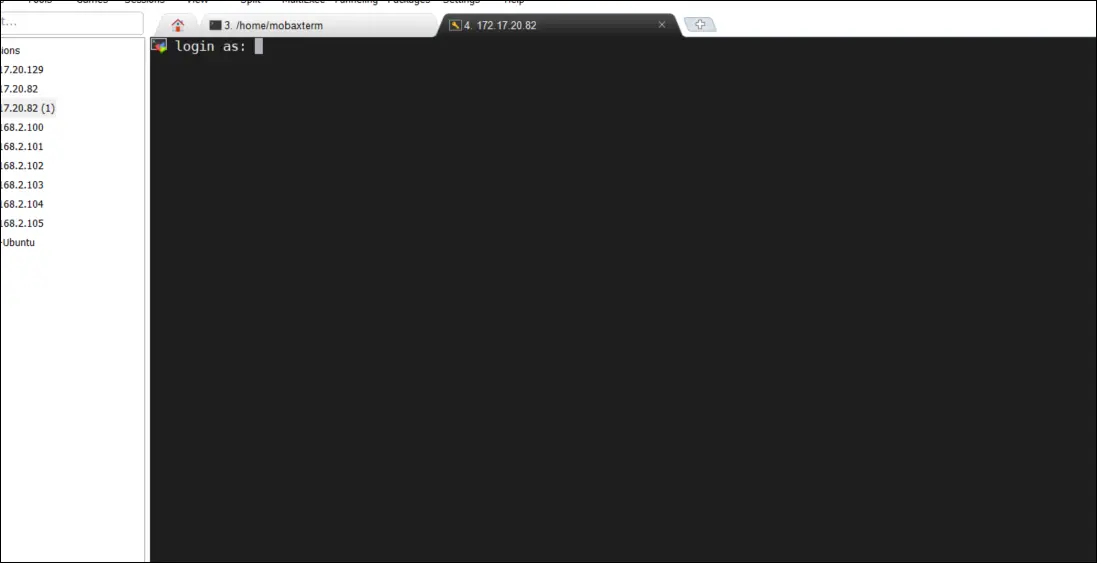Click the MobaXterm icon beside login prompt
Image resolution: width=1097 pixels, height=563 pixels.
[x=159, y=46]
